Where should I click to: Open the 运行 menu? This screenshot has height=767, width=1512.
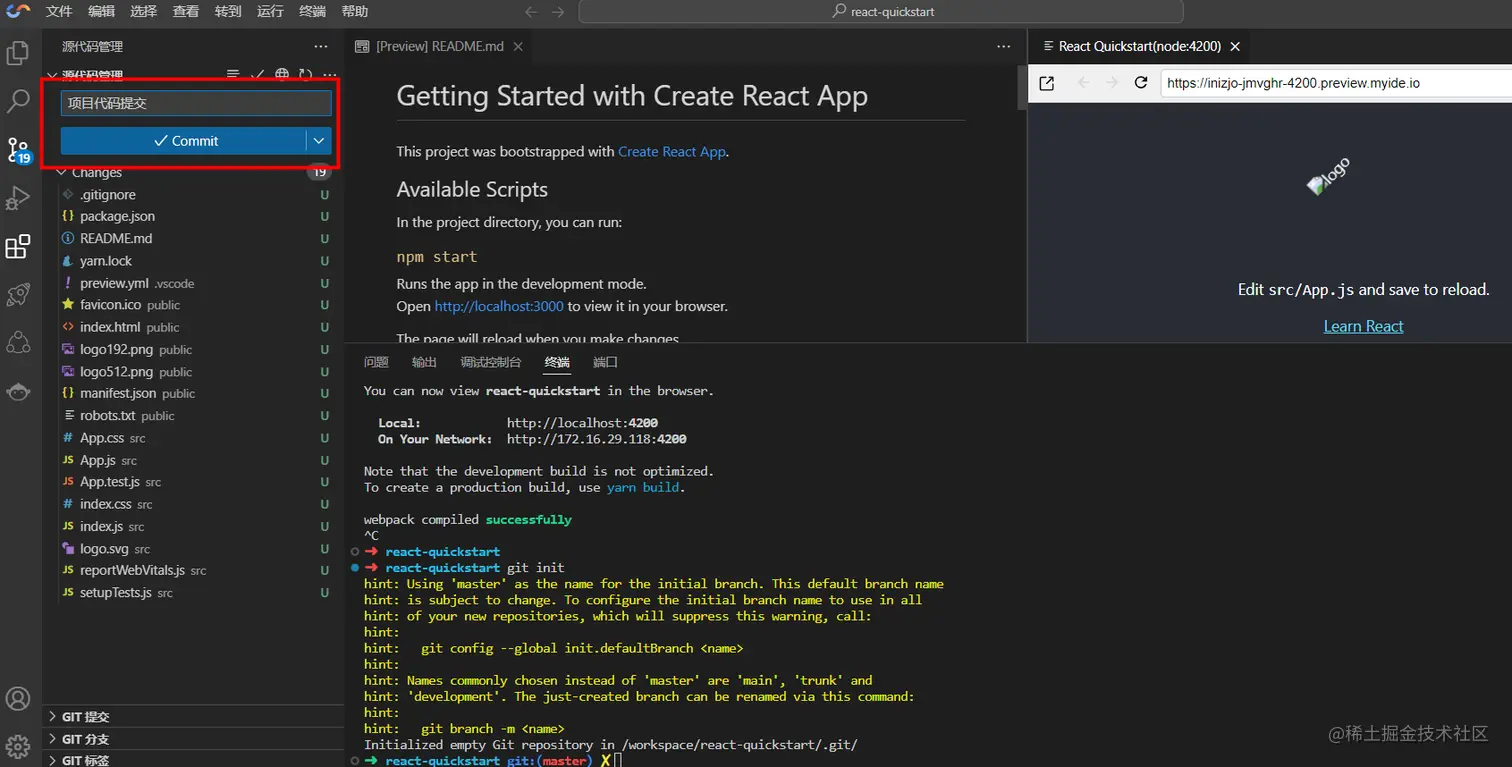pos(270,12)
